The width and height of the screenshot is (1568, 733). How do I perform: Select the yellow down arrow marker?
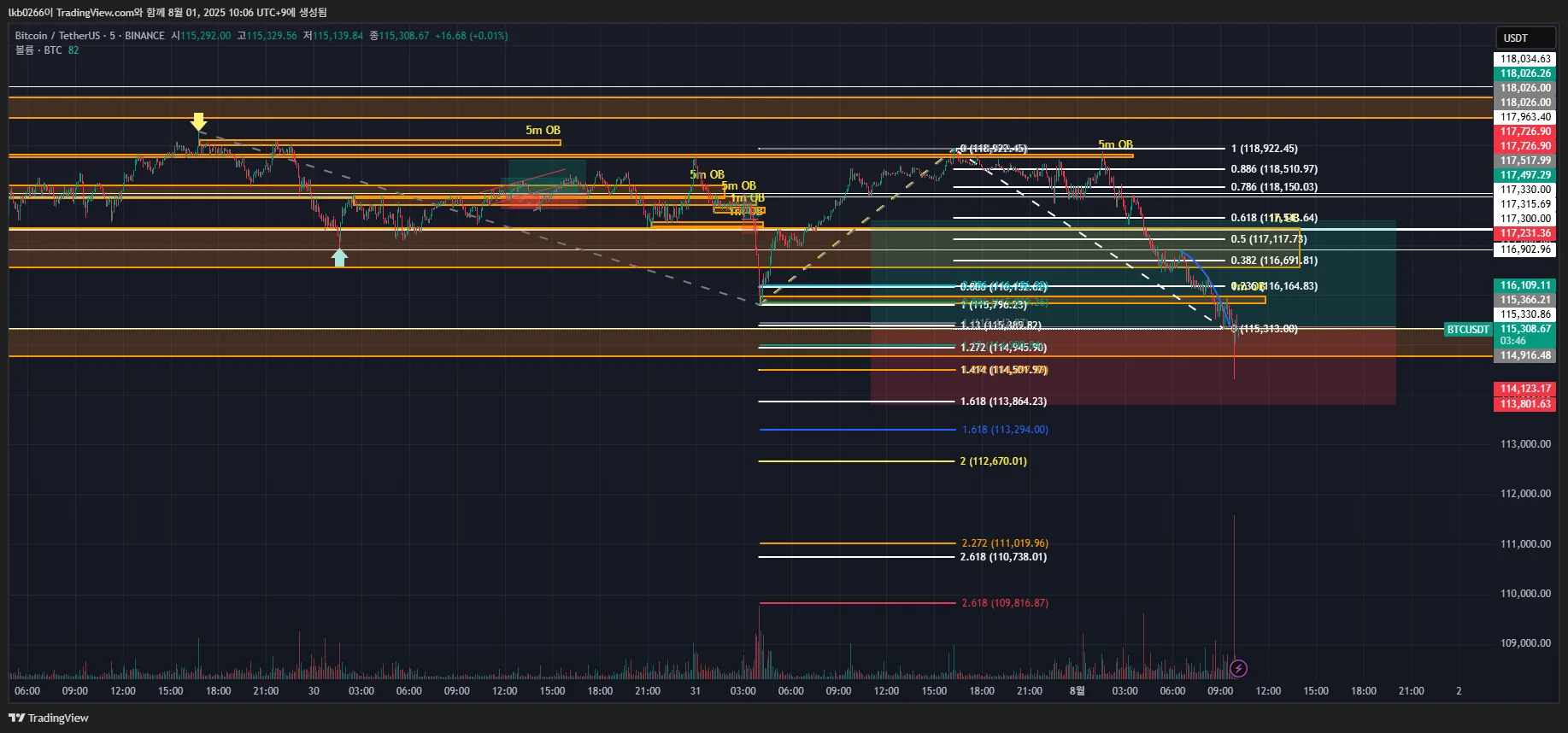[x=198, y=121]
